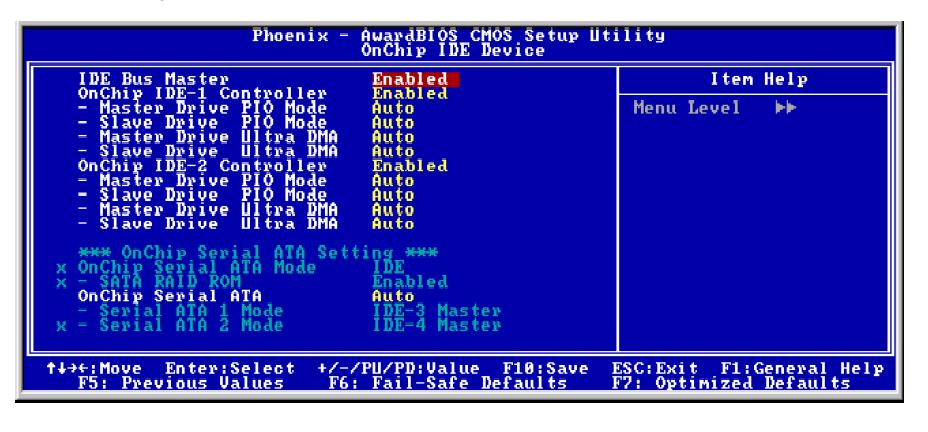Click the F10:Save hint in footer
The width and height of the screenshot is (928, 432).
(x=545, y=369)
